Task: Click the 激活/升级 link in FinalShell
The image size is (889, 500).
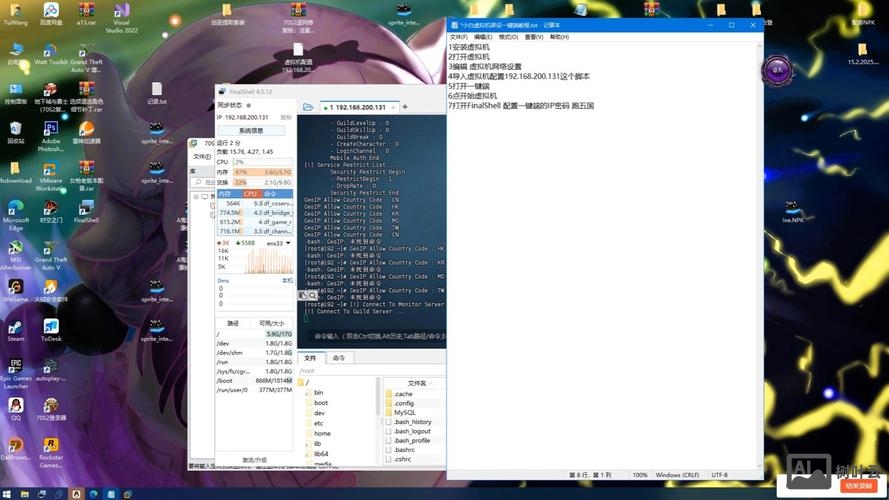Action: [x=254, y=460]
